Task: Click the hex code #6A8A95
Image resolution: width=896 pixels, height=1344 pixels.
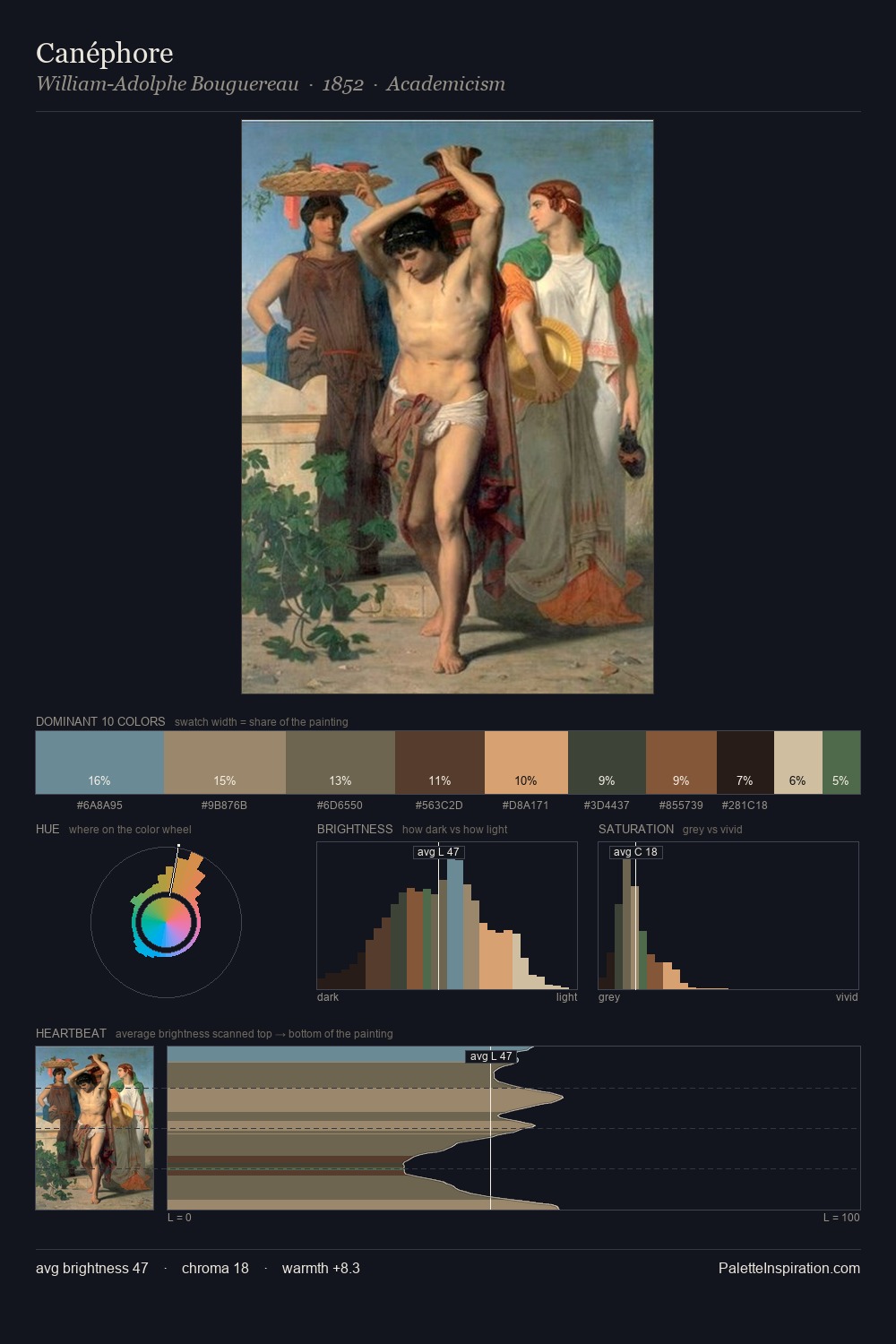Action: (99, 806)
